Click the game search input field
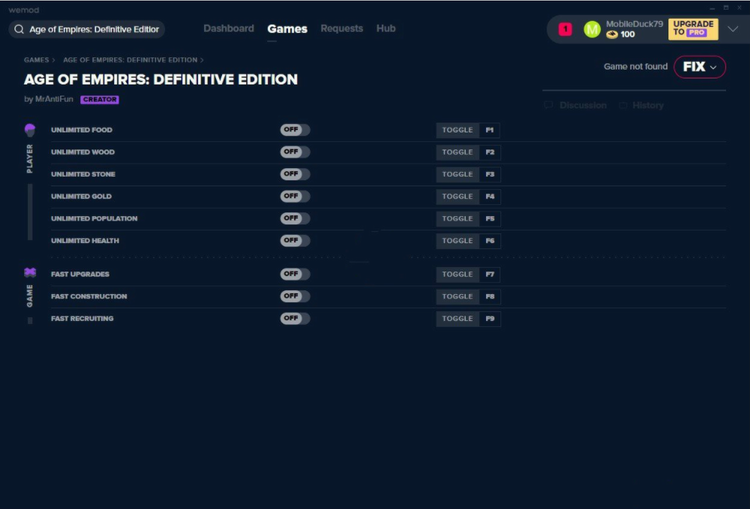Viewport: 750px width, 509px height. [87, 29]
